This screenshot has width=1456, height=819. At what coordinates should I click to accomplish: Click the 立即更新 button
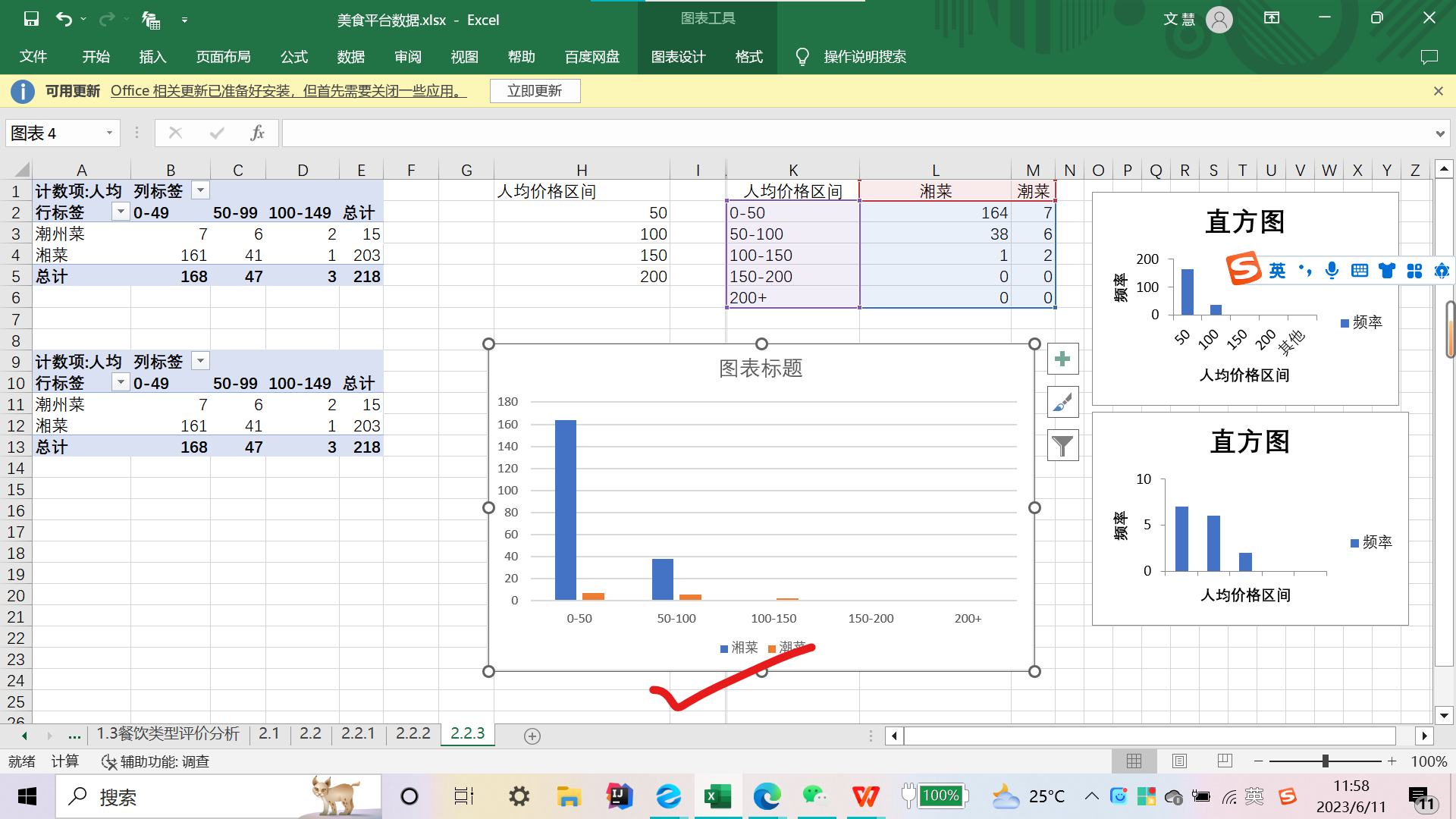[x=535, y=91]
